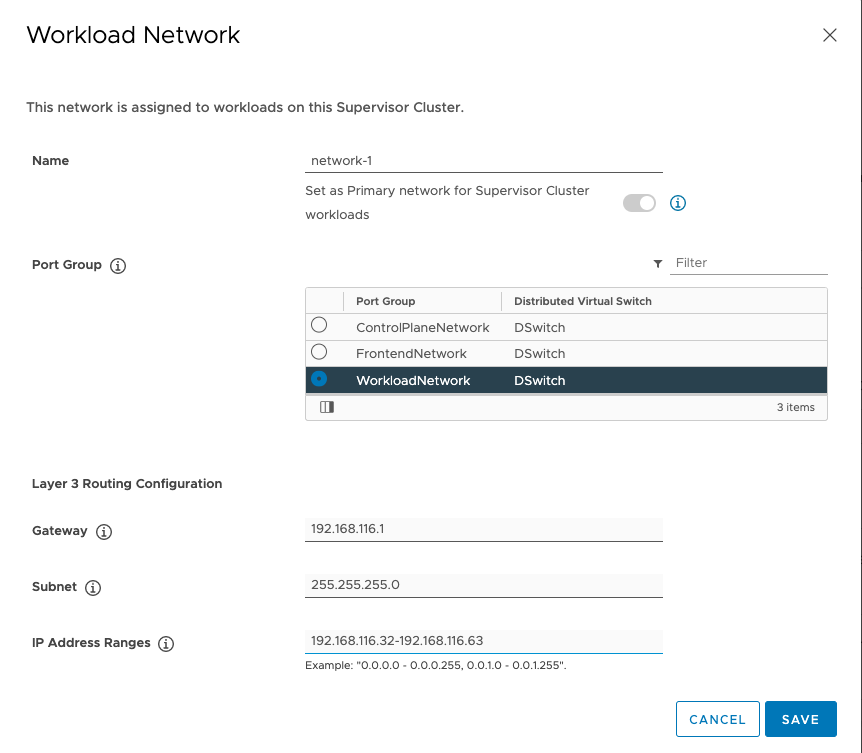The image size is (862, 753).
Task: Click the IP Address Ranges info icon
Action: (x=166, y=644)
